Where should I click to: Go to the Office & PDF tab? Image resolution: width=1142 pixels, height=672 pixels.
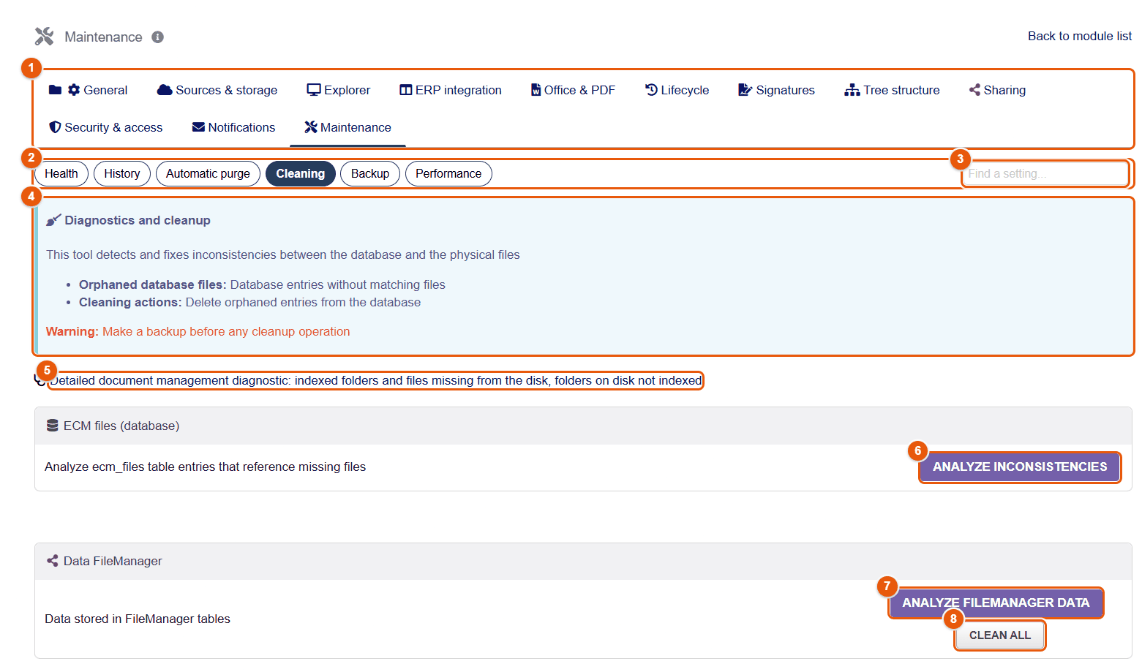coord(573,90)
